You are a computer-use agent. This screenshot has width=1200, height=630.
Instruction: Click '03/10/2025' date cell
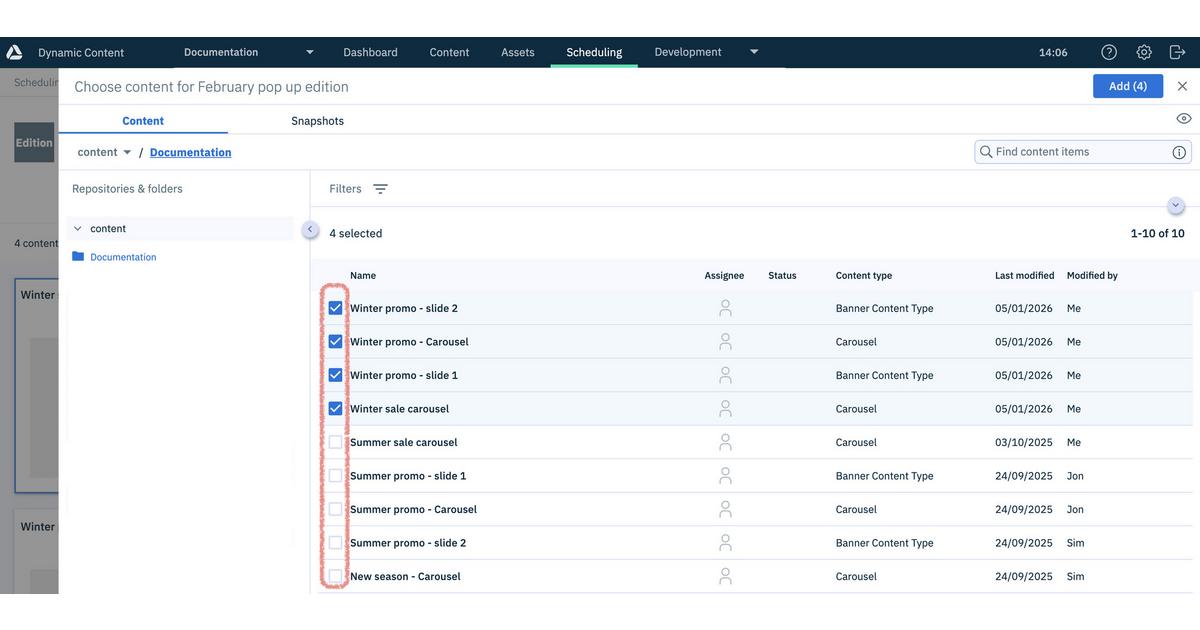tap(1024, 442)
